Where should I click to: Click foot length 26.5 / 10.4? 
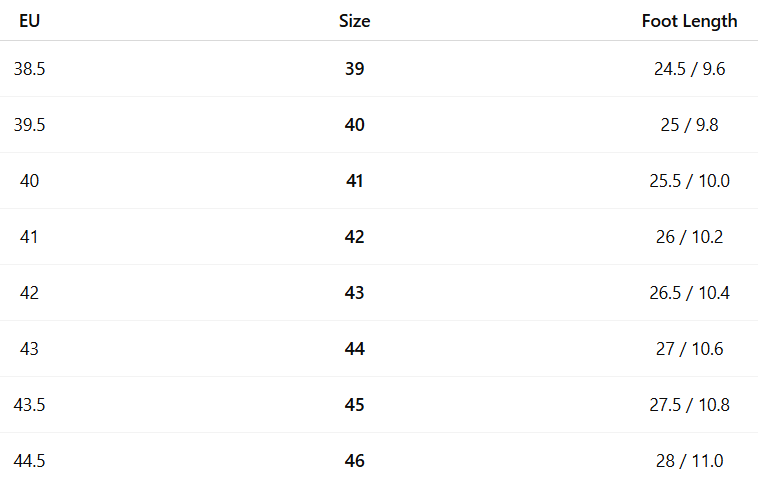[x=689, y=293]
